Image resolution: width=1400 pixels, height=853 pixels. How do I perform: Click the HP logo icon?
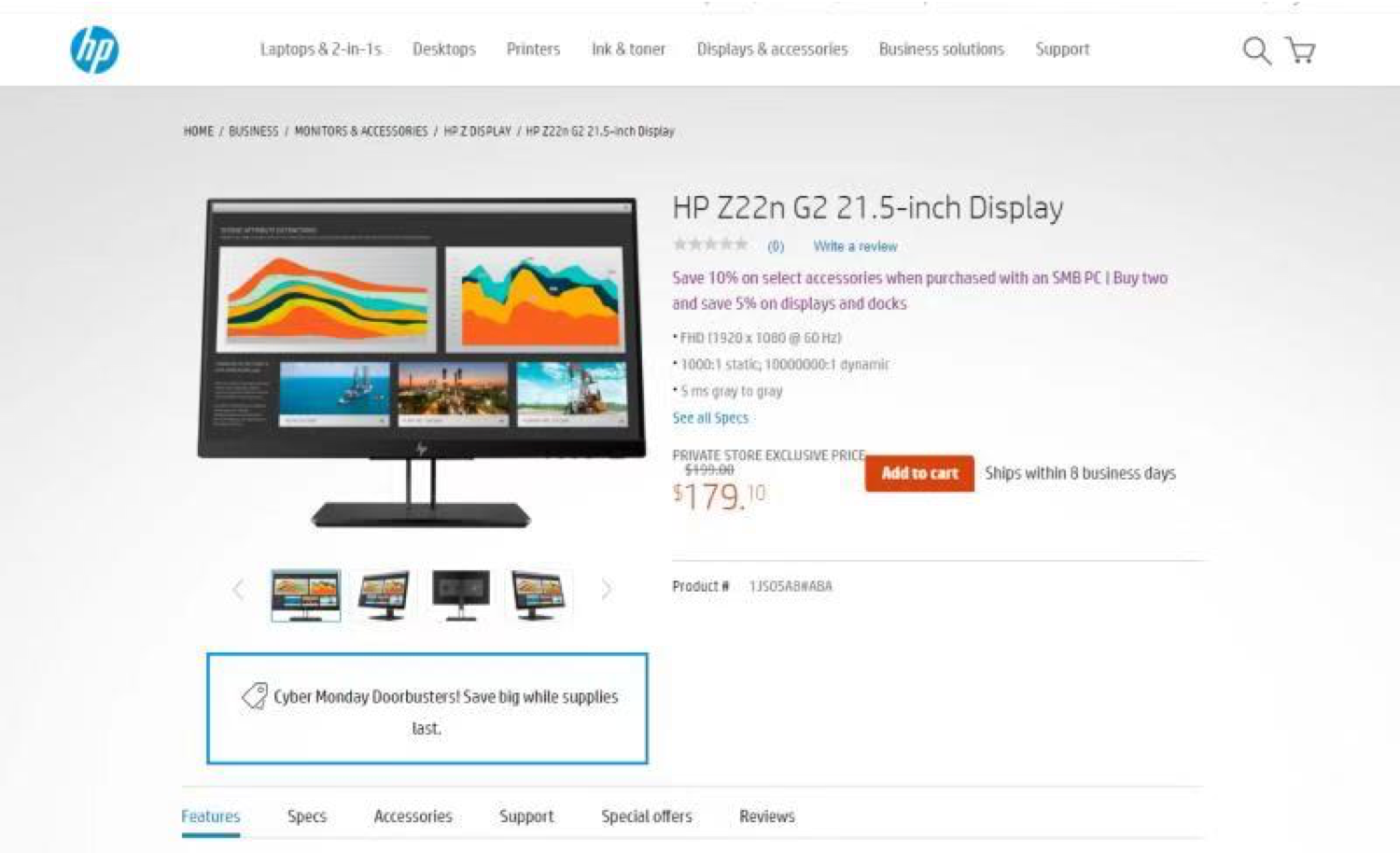click(x=94, y=49)
